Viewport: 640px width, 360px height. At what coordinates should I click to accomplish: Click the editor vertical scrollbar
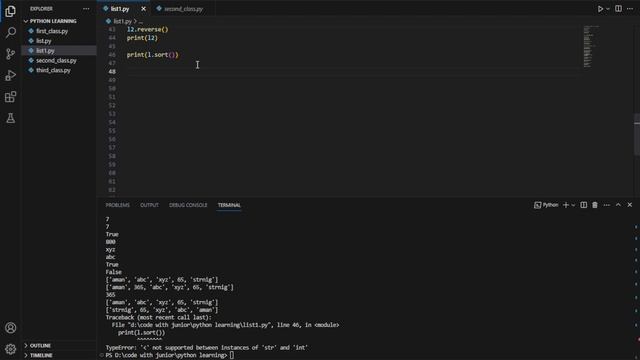(637, 134)
